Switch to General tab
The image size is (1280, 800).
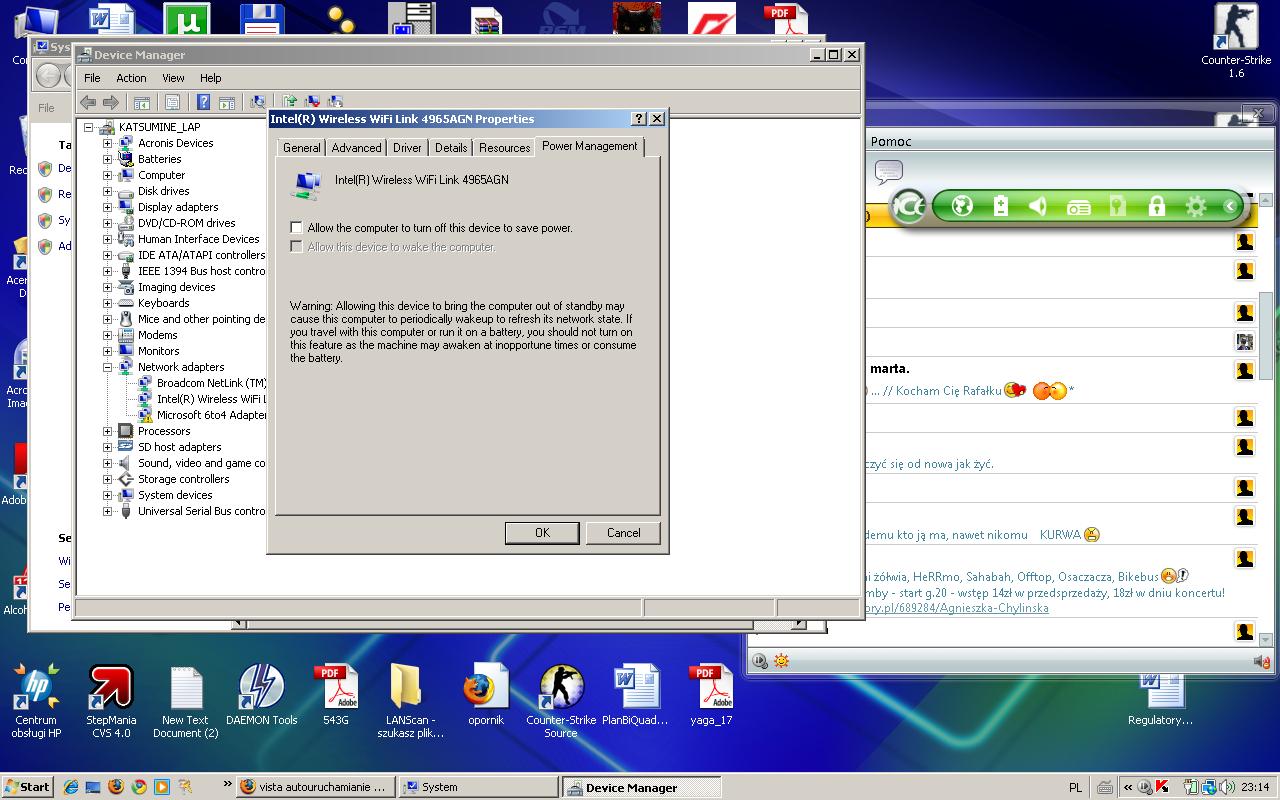point(301,148)
